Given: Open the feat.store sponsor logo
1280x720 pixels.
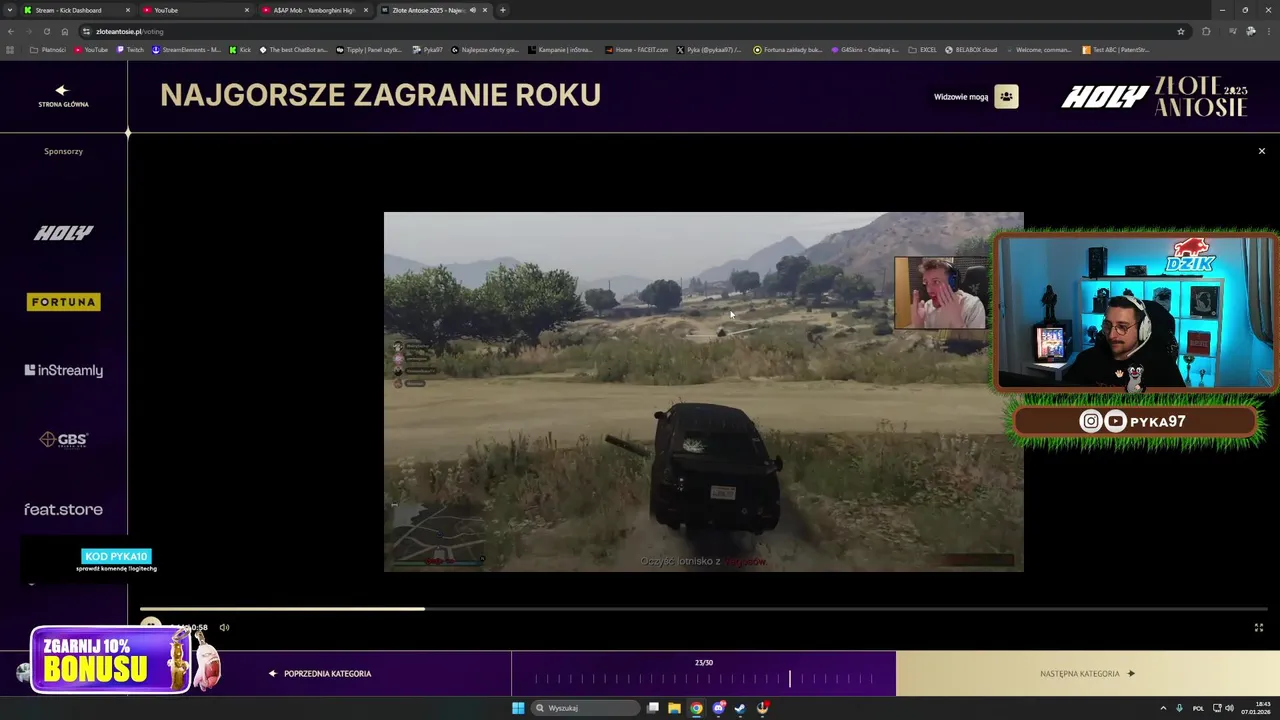Looking at the screenshot, I should click(63, 509).
